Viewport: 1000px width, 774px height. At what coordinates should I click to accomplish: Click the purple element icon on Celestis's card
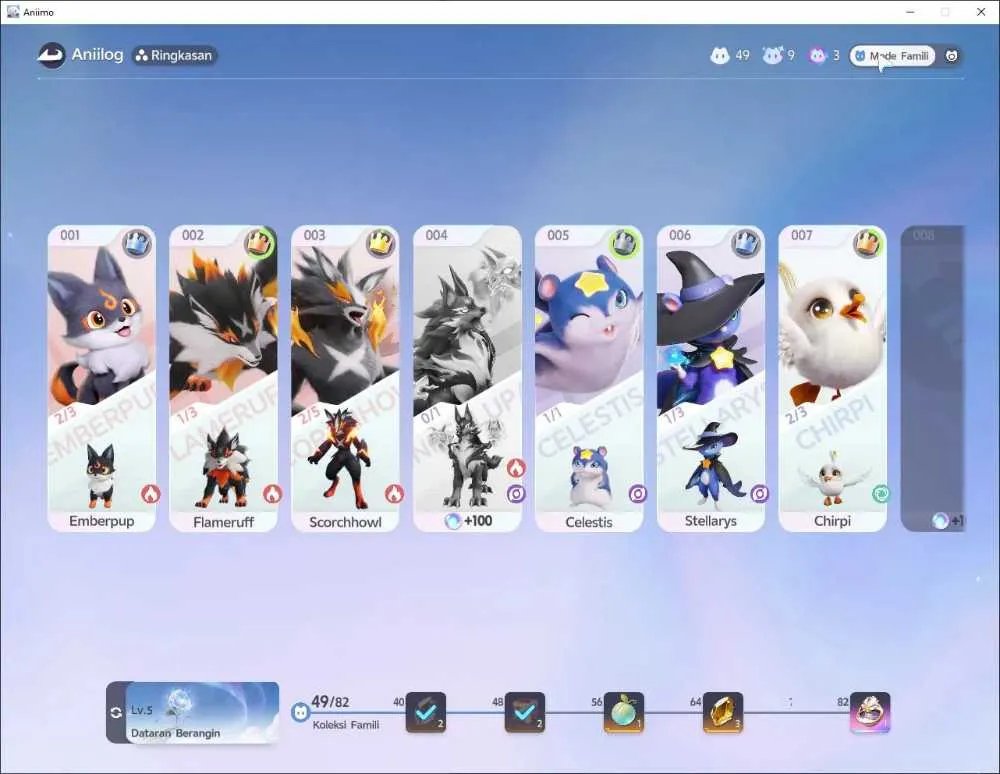638,493
